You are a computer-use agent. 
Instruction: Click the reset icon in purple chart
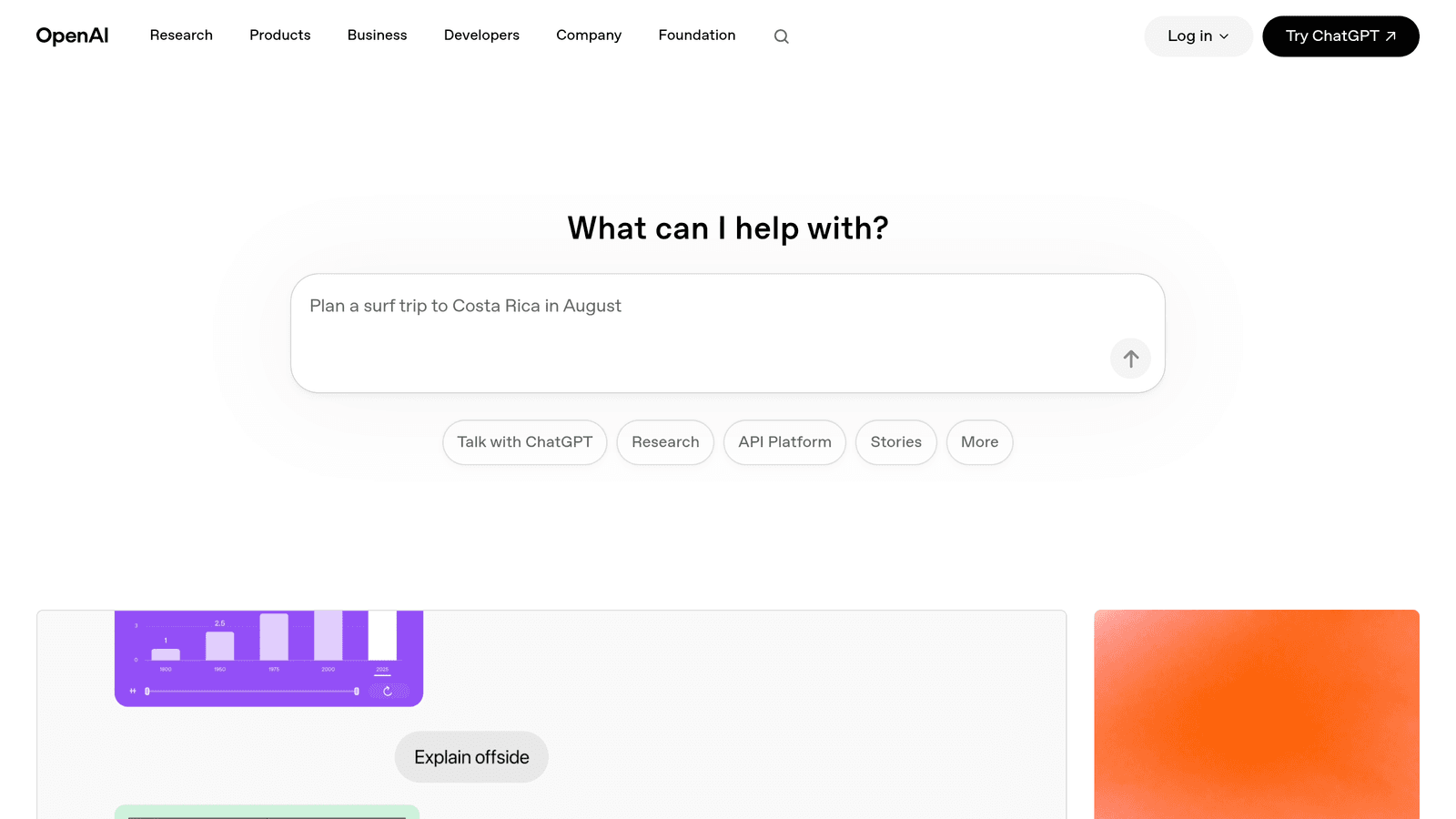tap(388, 691)
